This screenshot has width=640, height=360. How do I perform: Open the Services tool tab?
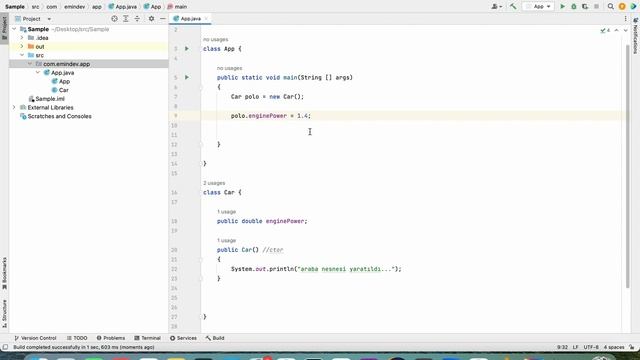pyautogui.click(x=183, y=338)
